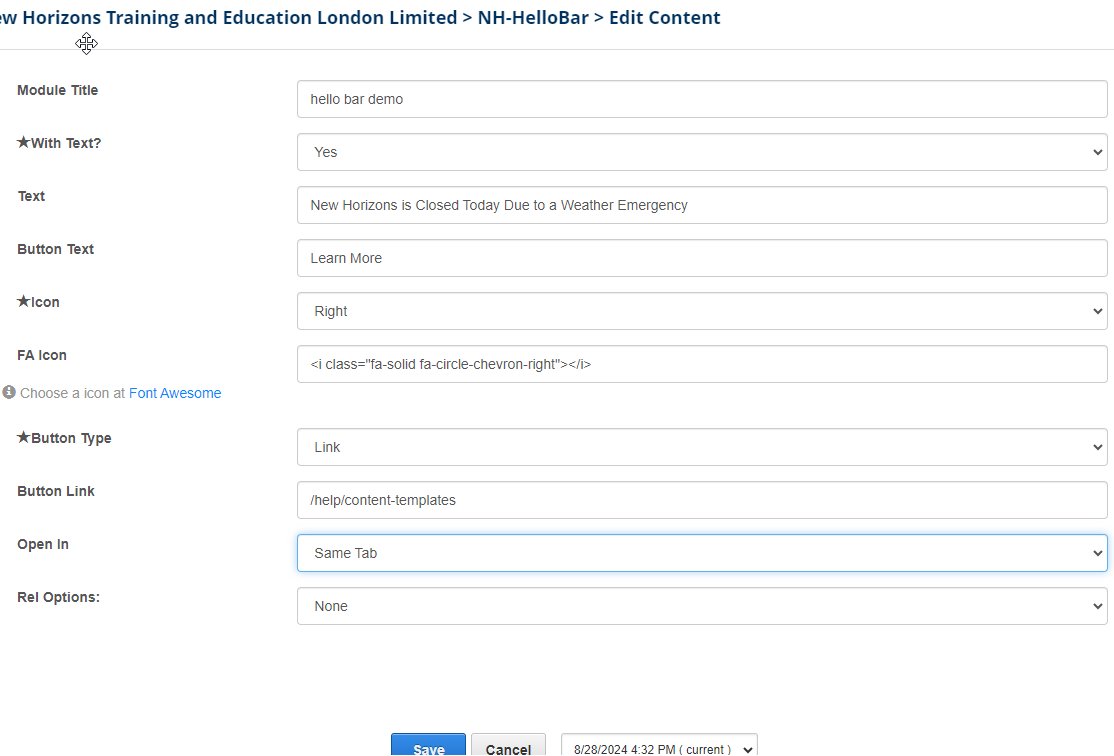Viewport: 1114px width, 756px height.
Task: Click the Save button
Action: pos(428,748)
